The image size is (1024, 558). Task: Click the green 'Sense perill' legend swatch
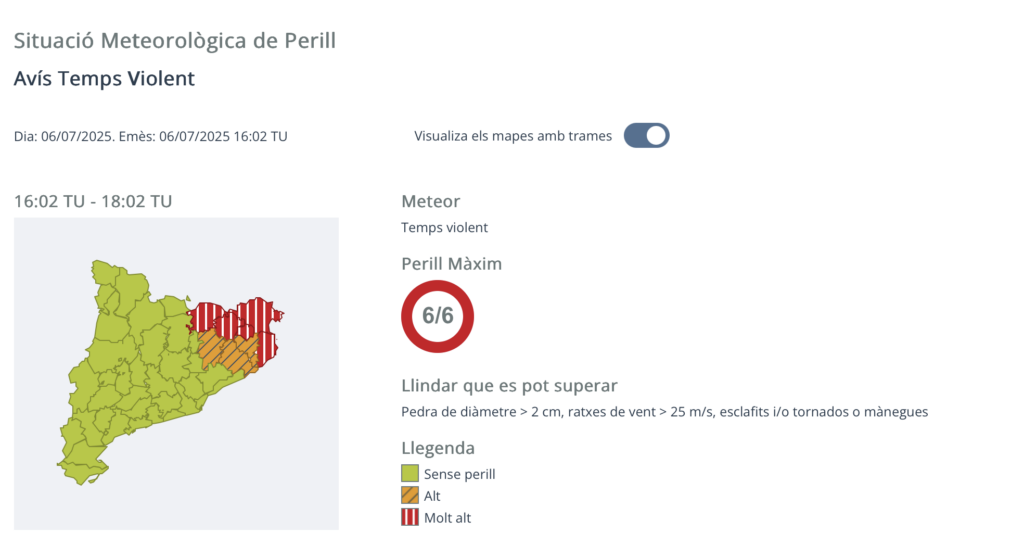(x=409, y=473)
